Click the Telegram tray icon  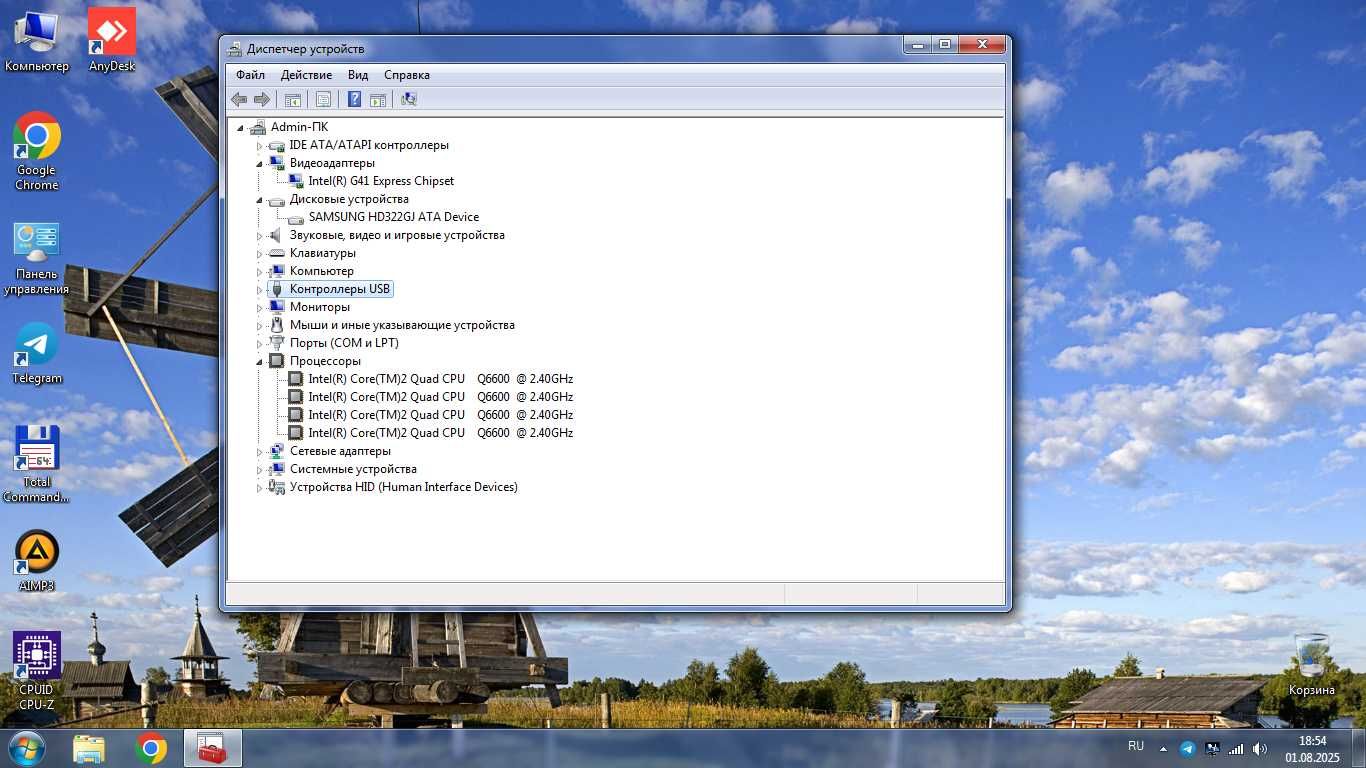[1188, 748]
